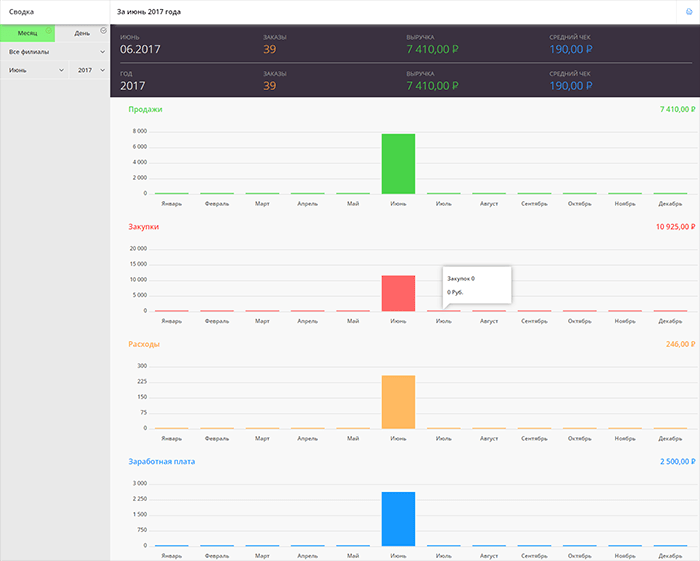Expand the "Июнь" month selector
Image resolution: width=700 pixels, height=561 pixels.
[x=36, y=70]
